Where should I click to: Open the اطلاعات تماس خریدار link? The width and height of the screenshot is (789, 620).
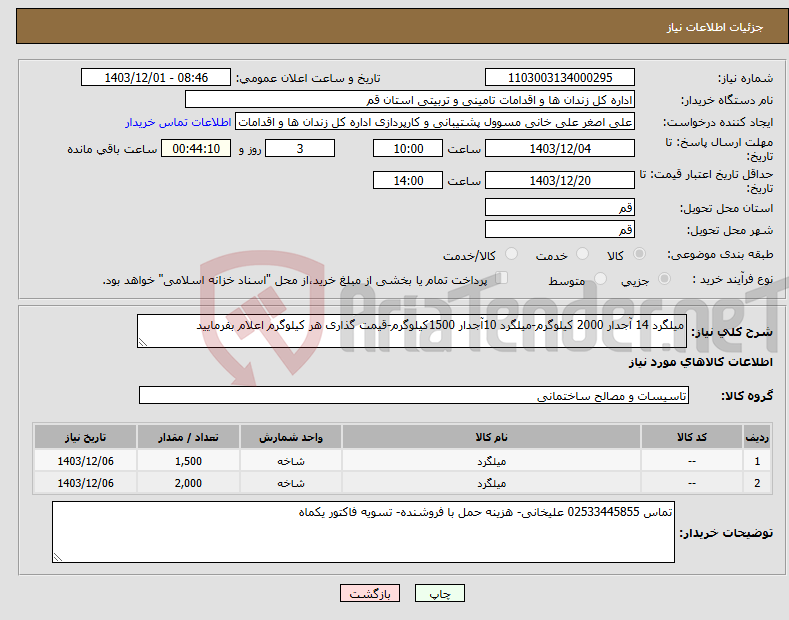178,122
